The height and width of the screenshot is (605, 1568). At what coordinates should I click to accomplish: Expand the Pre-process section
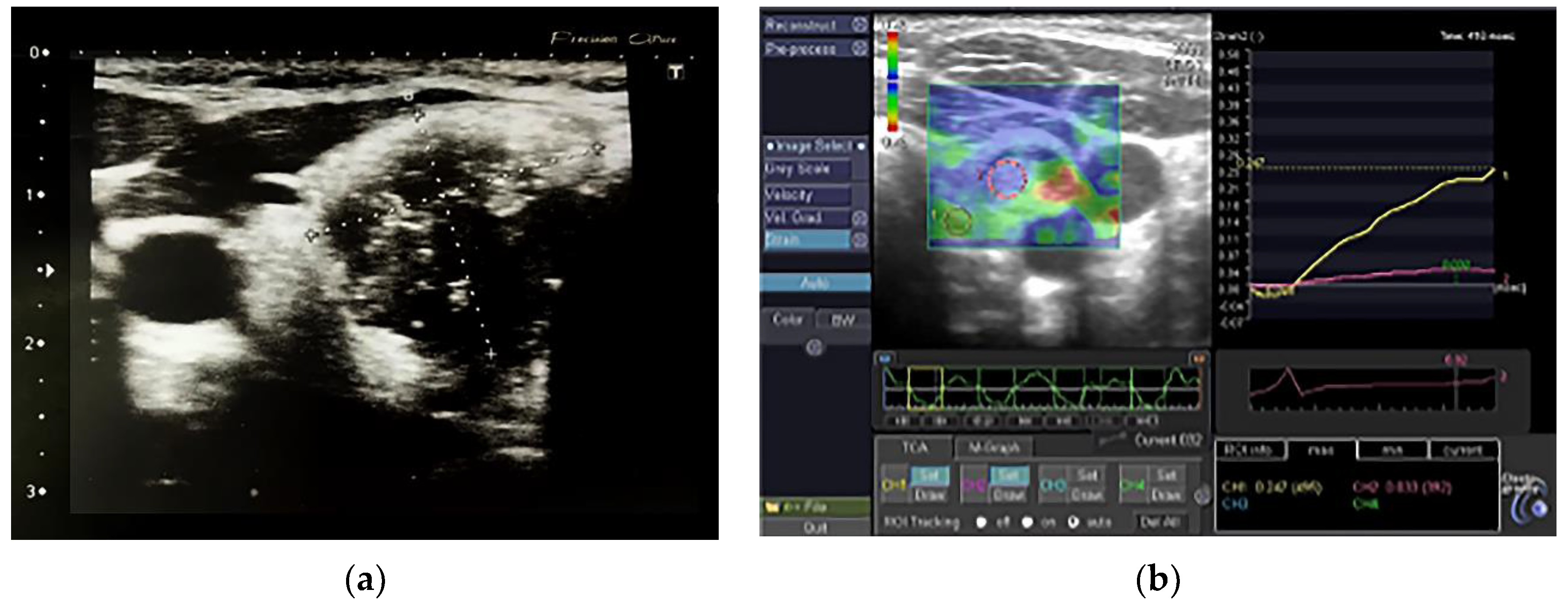pyautogui.click(x=801, y=49)
